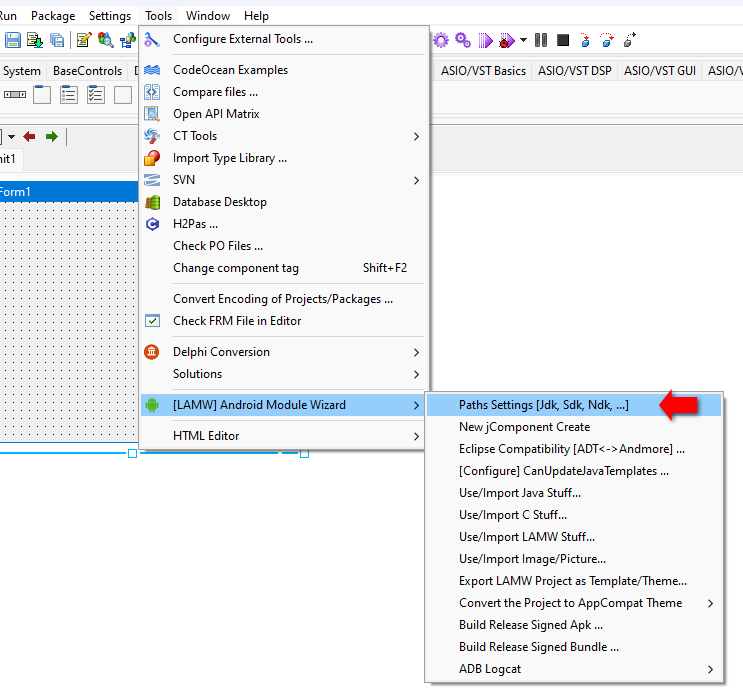Expand the HTML Editor submenu arrow
743x699 pixels.
point(416,436)
